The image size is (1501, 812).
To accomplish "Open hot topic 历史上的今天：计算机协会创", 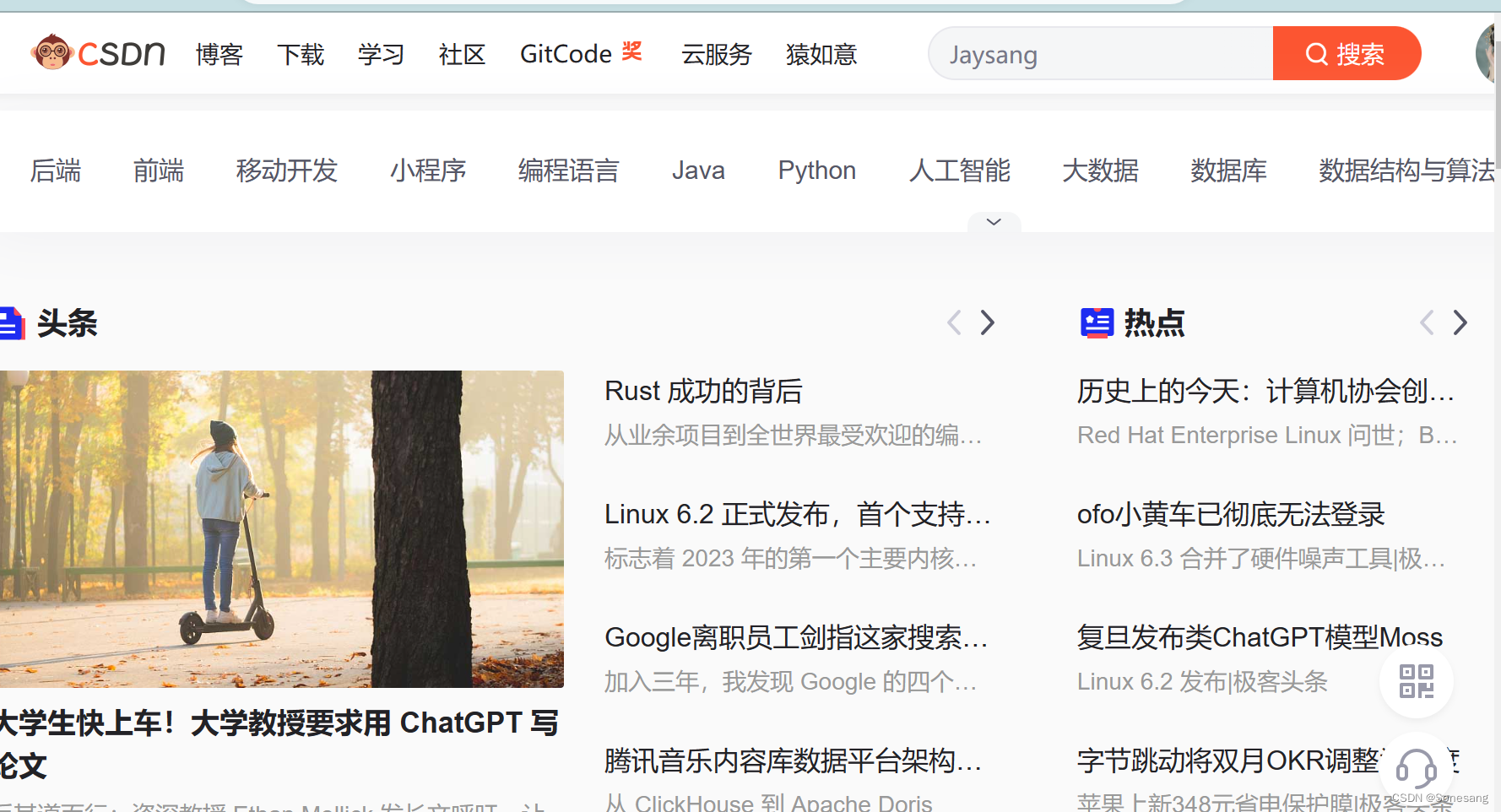I will pos(1266,391).
